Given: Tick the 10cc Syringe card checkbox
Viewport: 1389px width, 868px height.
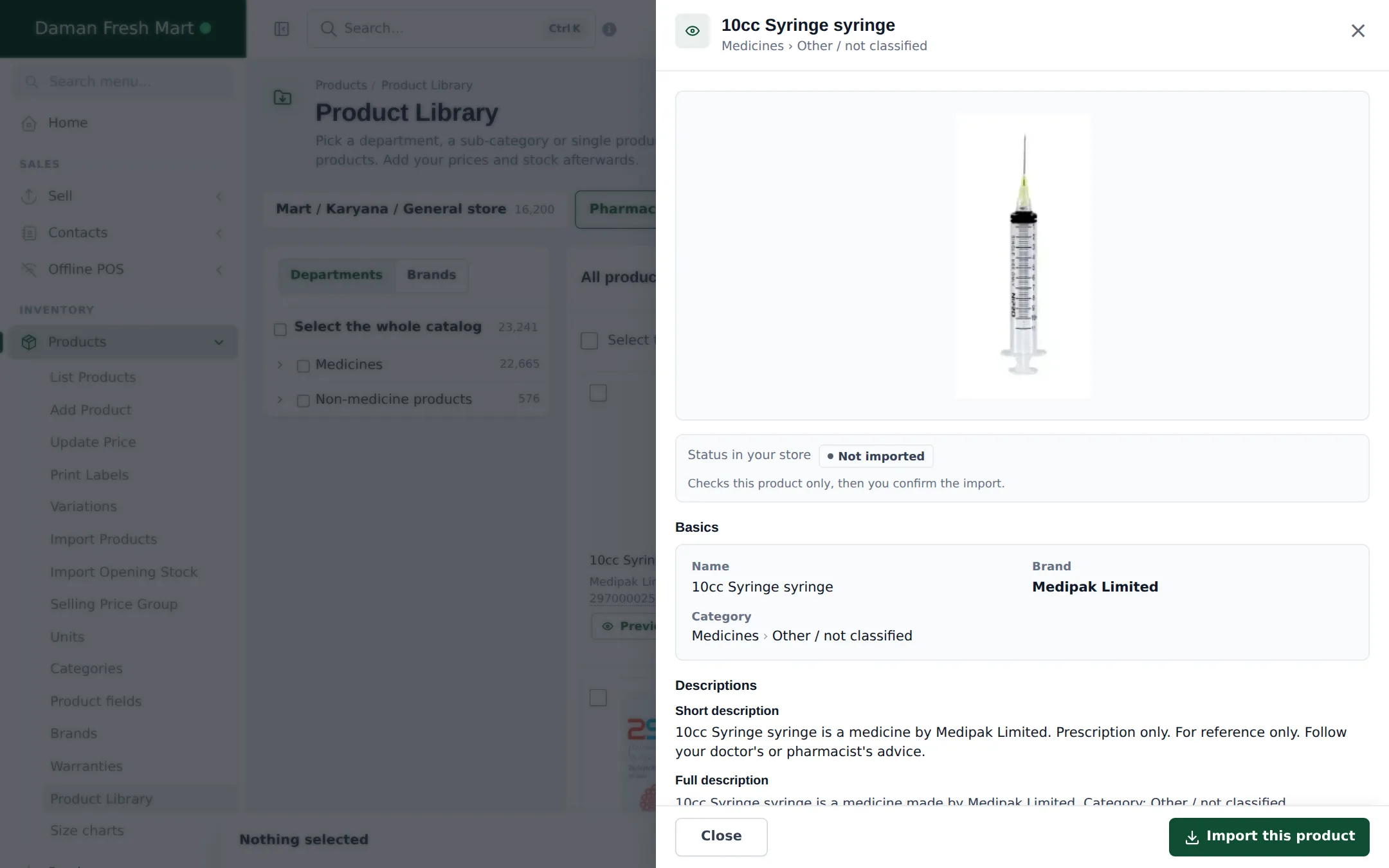Looking at the screenshot, I should (x=598, y=393).
